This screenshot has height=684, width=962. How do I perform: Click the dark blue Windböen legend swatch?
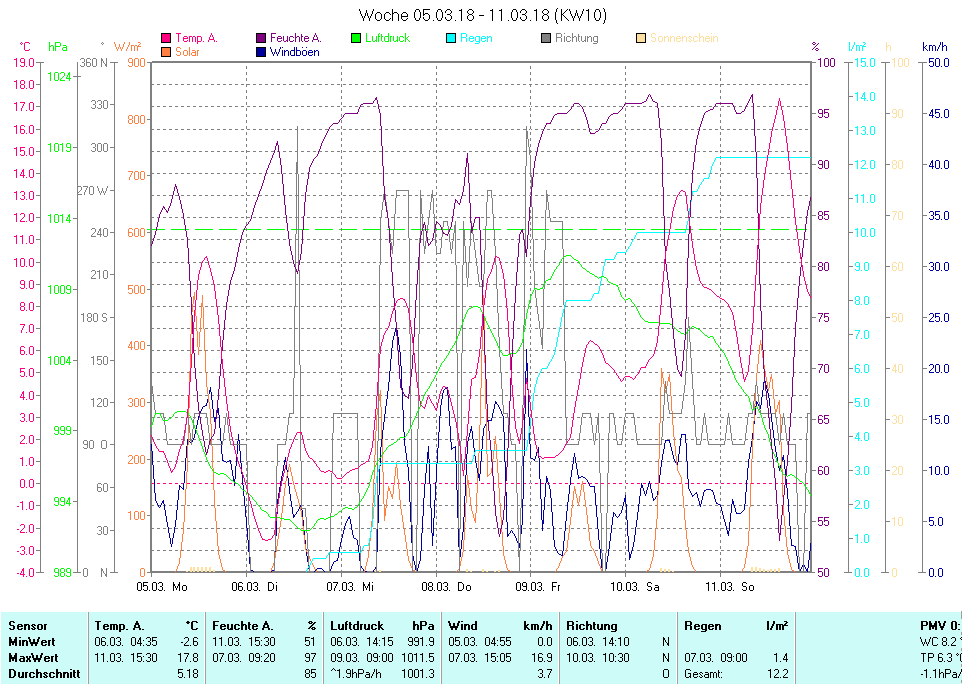click(x=261, y=52)
